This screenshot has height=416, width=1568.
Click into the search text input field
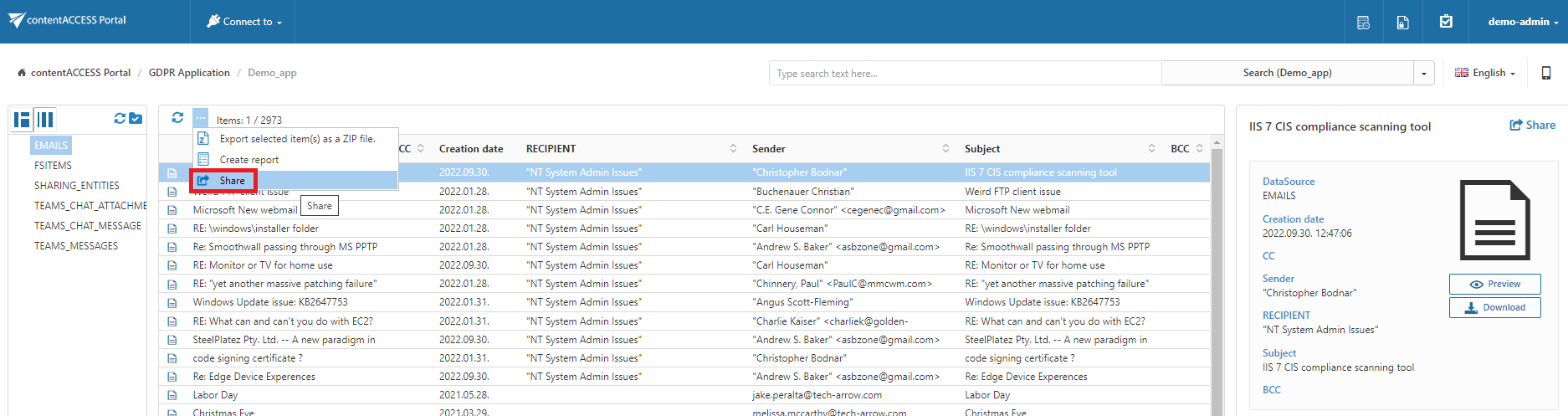tap(964, 74)
